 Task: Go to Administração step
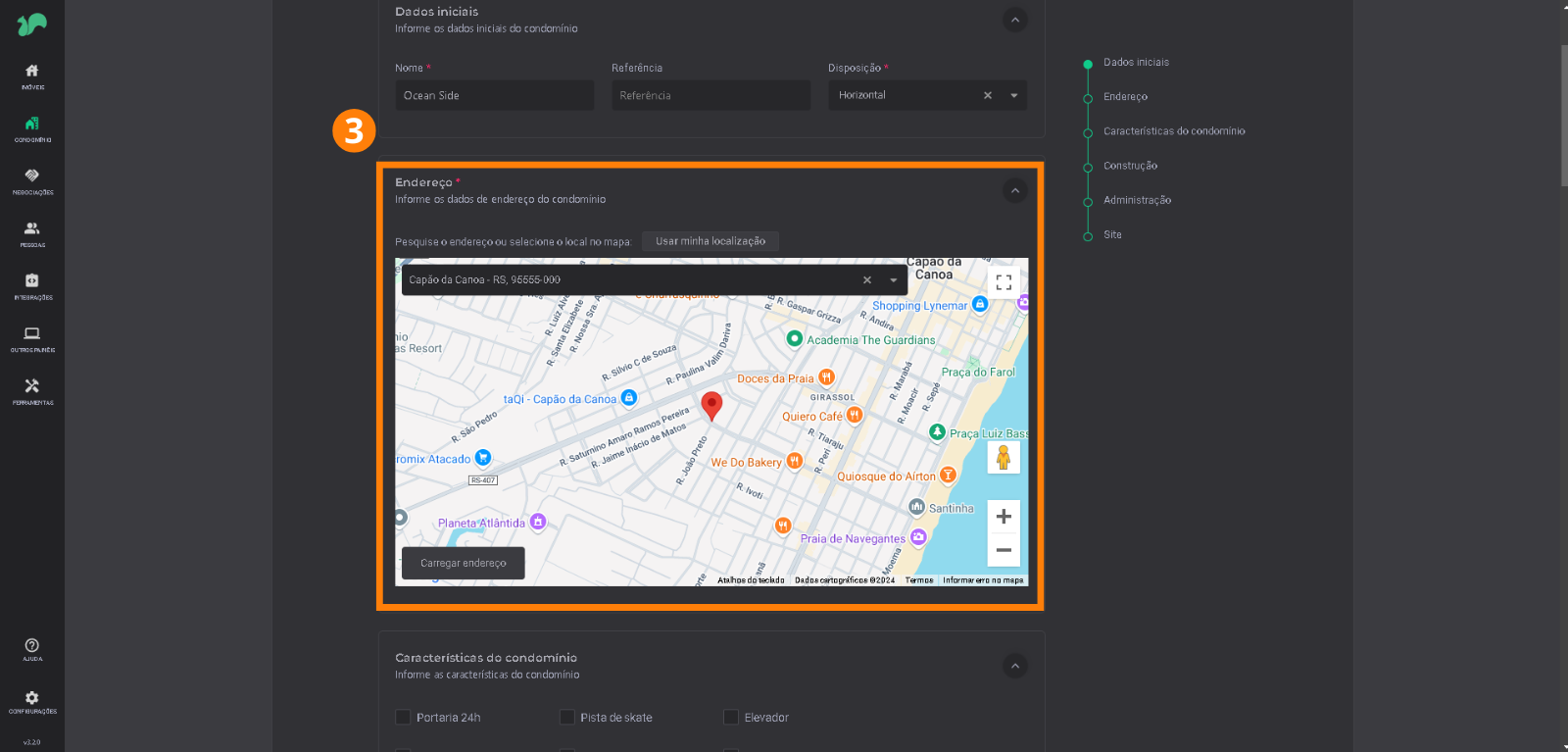1137,200
